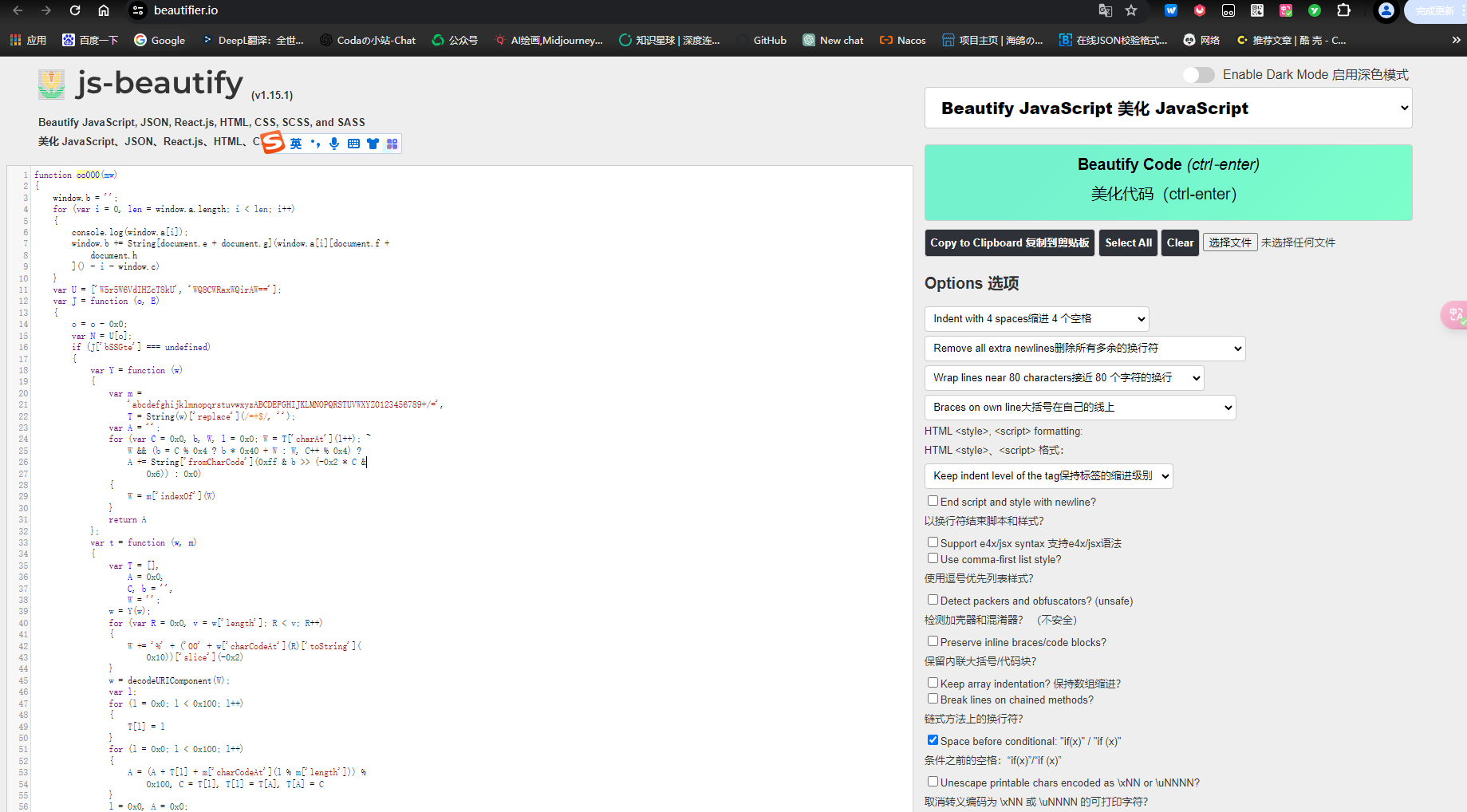Open the New chat bookmark
1467x812 pixels.
[833, 40]
